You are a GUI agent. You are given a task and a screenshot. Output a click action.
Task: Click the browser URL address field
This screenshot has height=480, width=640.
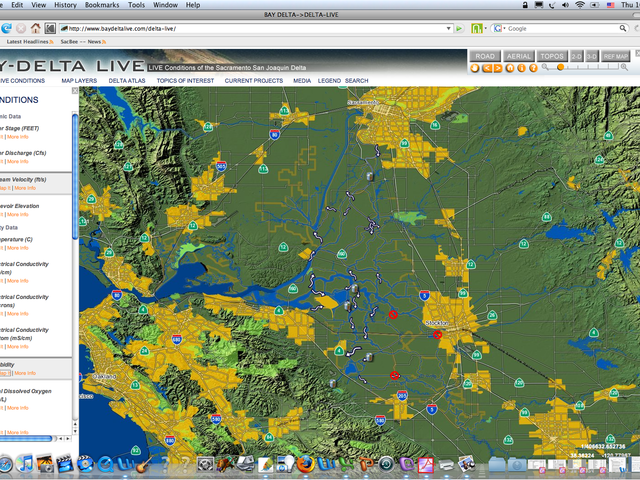[256, 29]
